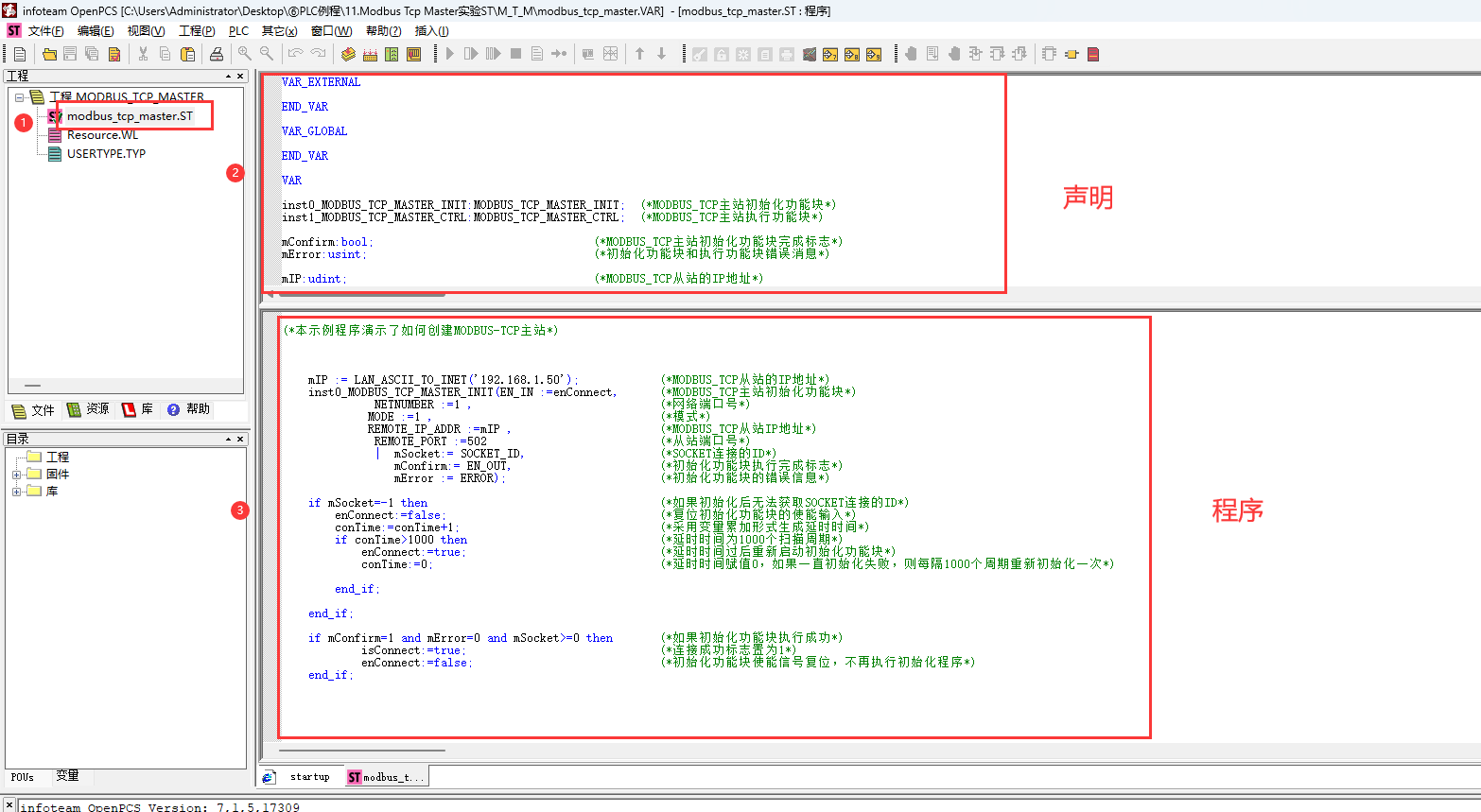Switch to the 变量 tab at bottom
1481x812 pixels.
click(x=67, y=776)
